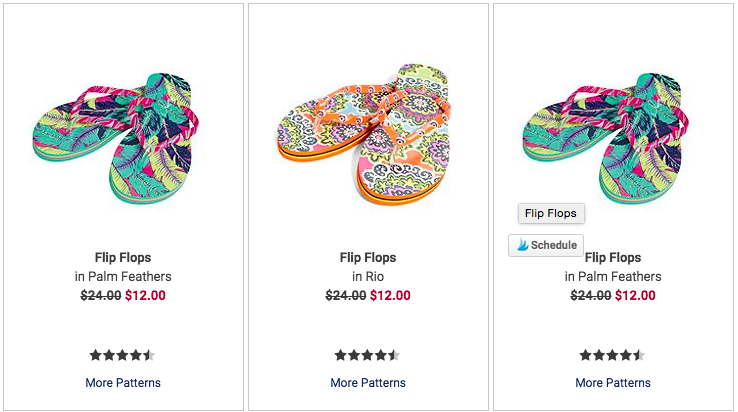Open More Patterns in the first card
738x412 pixels.
[123, 383]
